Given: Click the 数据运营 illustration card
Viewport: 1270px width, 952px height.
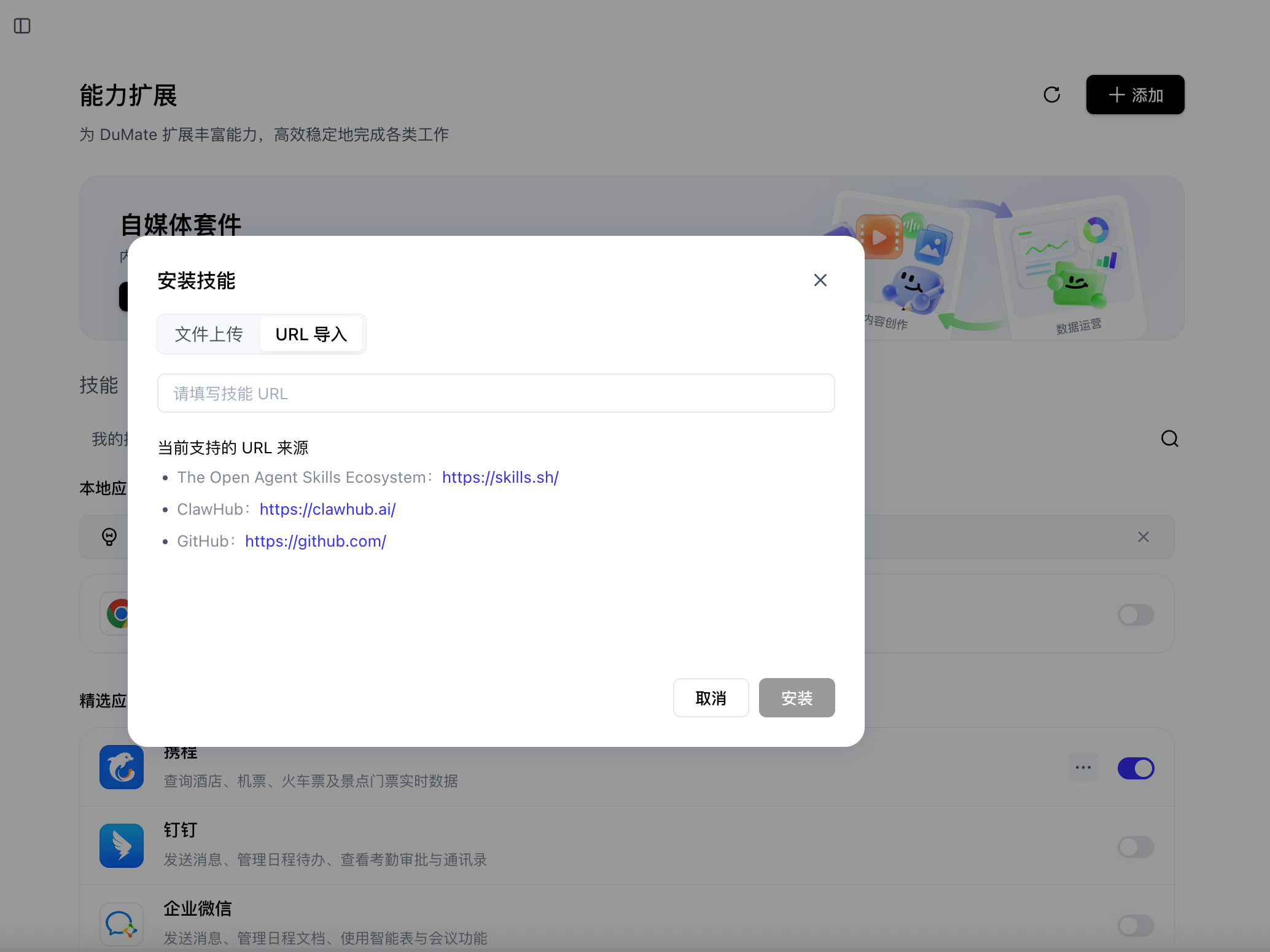Looking at the screenshot, I should coord(1072,267).
